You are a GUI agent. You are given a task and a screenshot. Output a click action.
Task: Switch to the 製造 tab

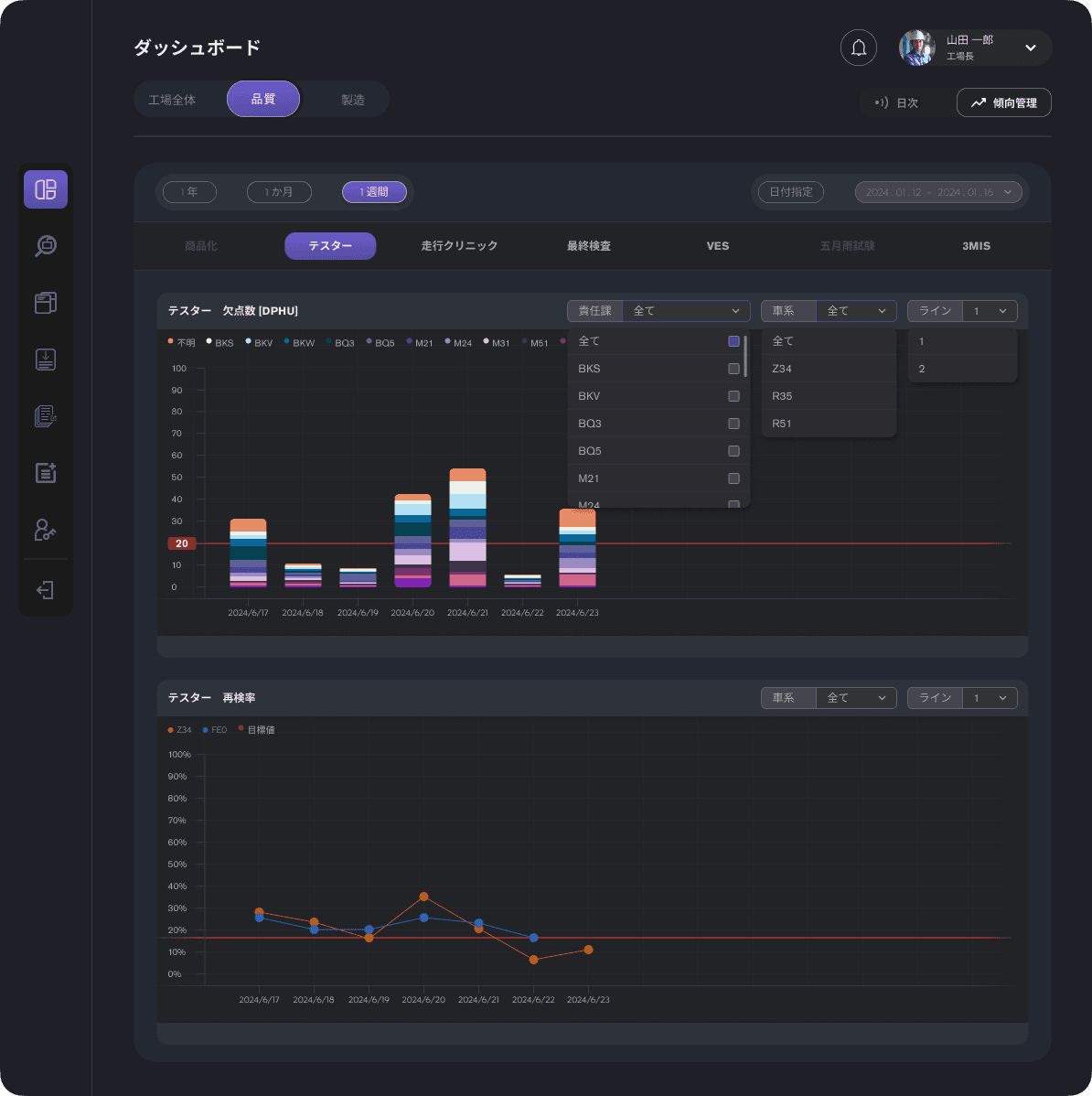[x=351, y=99]
